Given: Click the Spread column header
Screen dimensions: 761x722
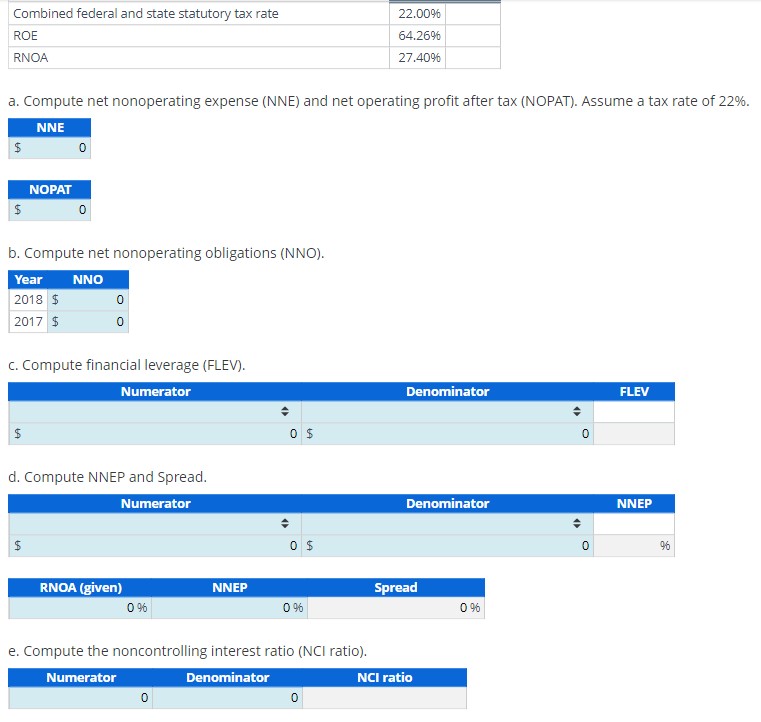Looking at the screenshot, I should coord(396,588).
